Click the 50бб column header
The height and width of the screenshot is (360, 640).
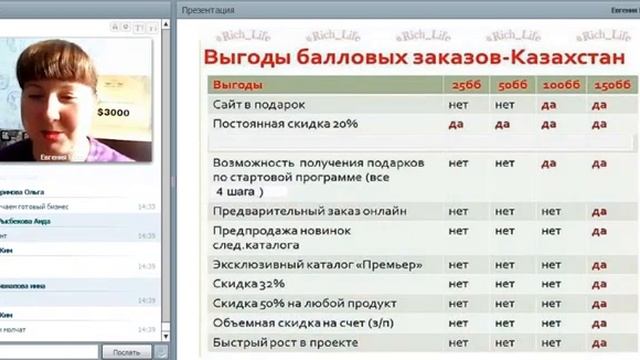(x=513, y=85)
